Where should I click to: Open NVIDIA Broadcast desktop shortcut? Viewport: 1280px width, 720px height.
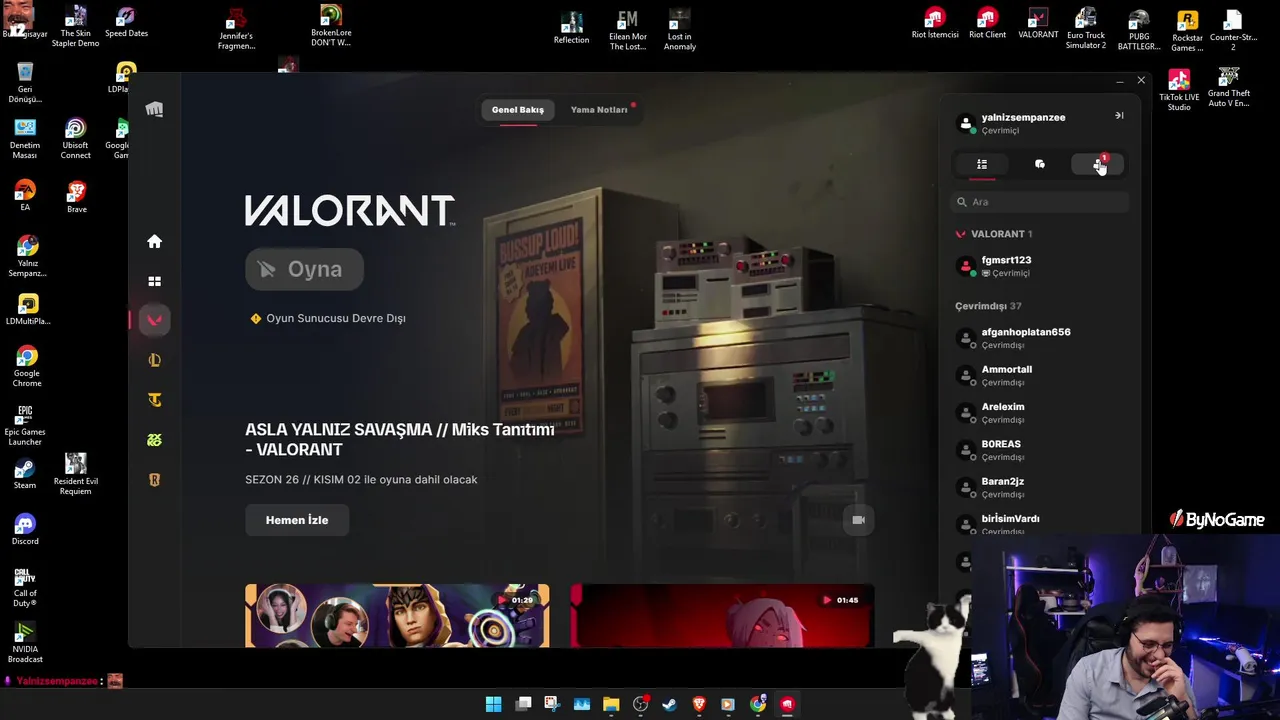click(x=25, y=642)
